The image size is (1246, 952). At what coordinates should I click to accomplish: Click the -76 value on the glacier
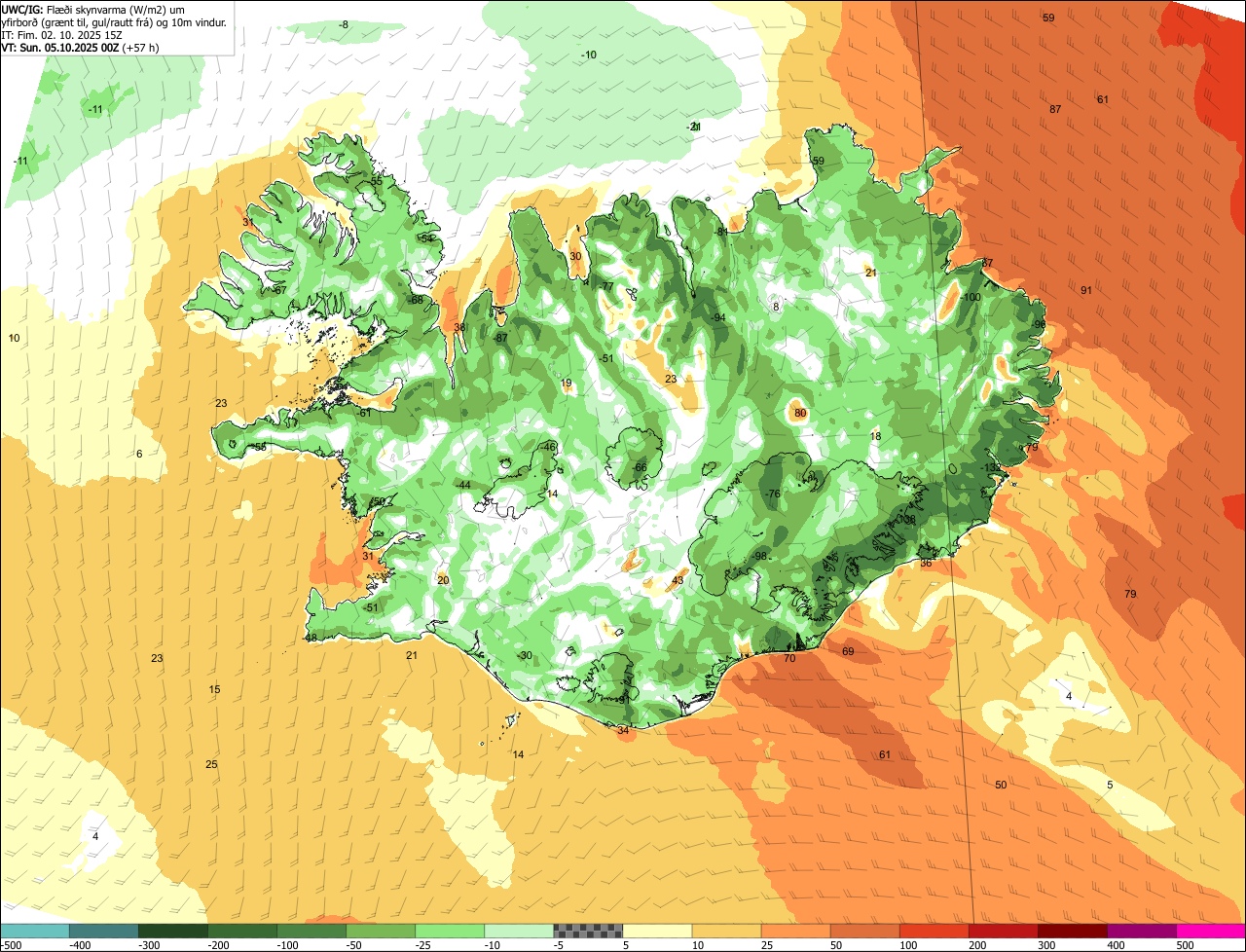click(773, 494)
